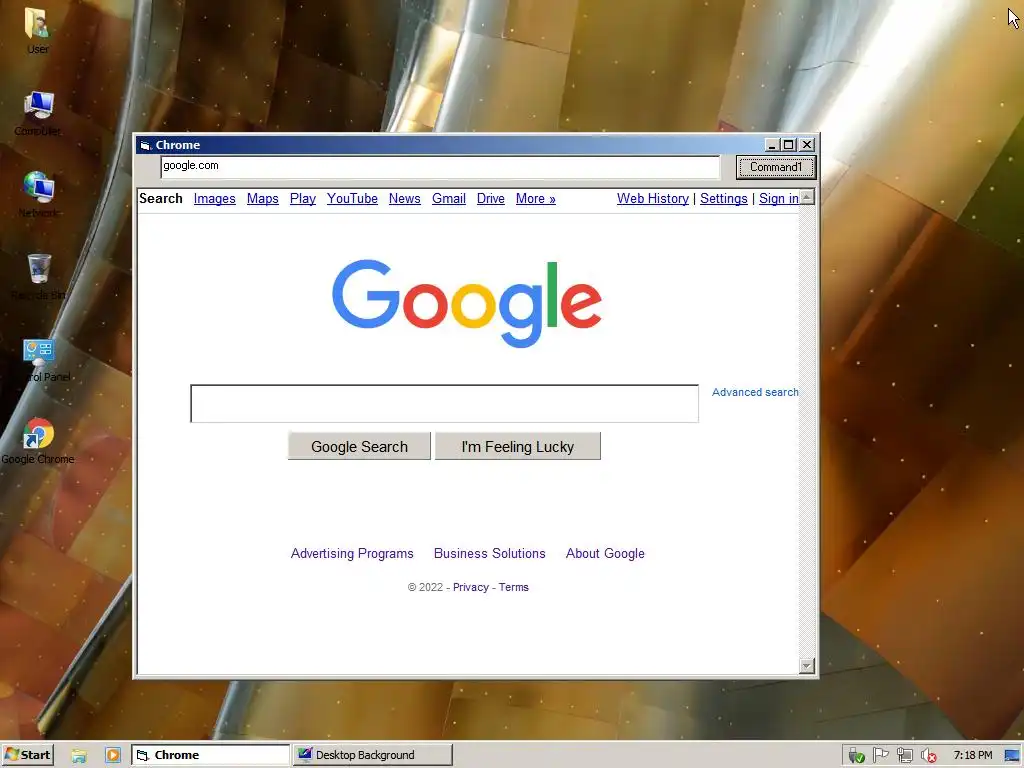This screenshot has height=768, width=1024.
Task: Click the Google search text box
Action: [445, 404]
